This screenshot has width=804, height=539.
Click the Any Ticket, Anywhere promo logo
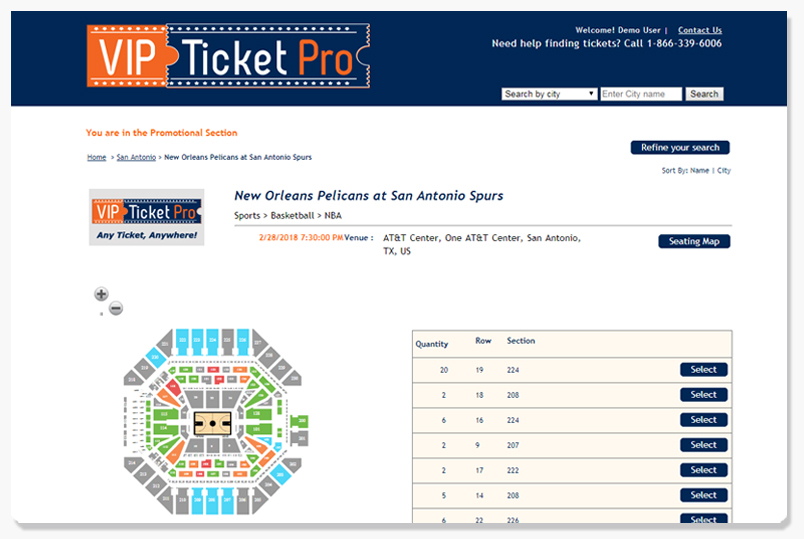pos(147,217)
